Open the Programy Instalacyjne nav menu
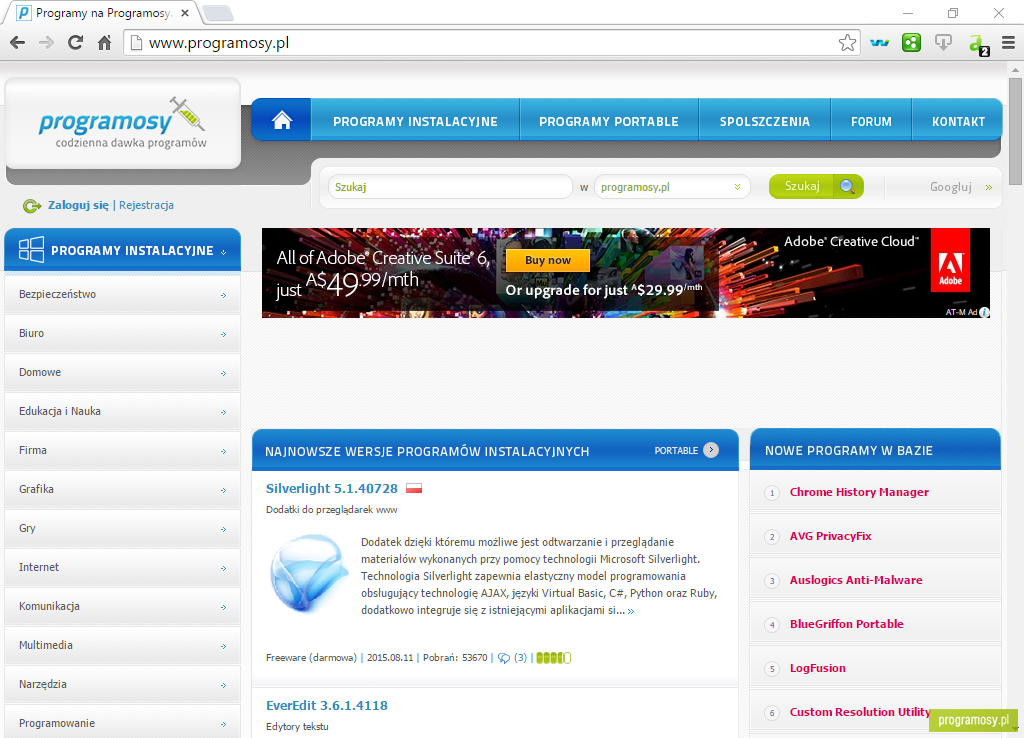 tap(415, 121)
